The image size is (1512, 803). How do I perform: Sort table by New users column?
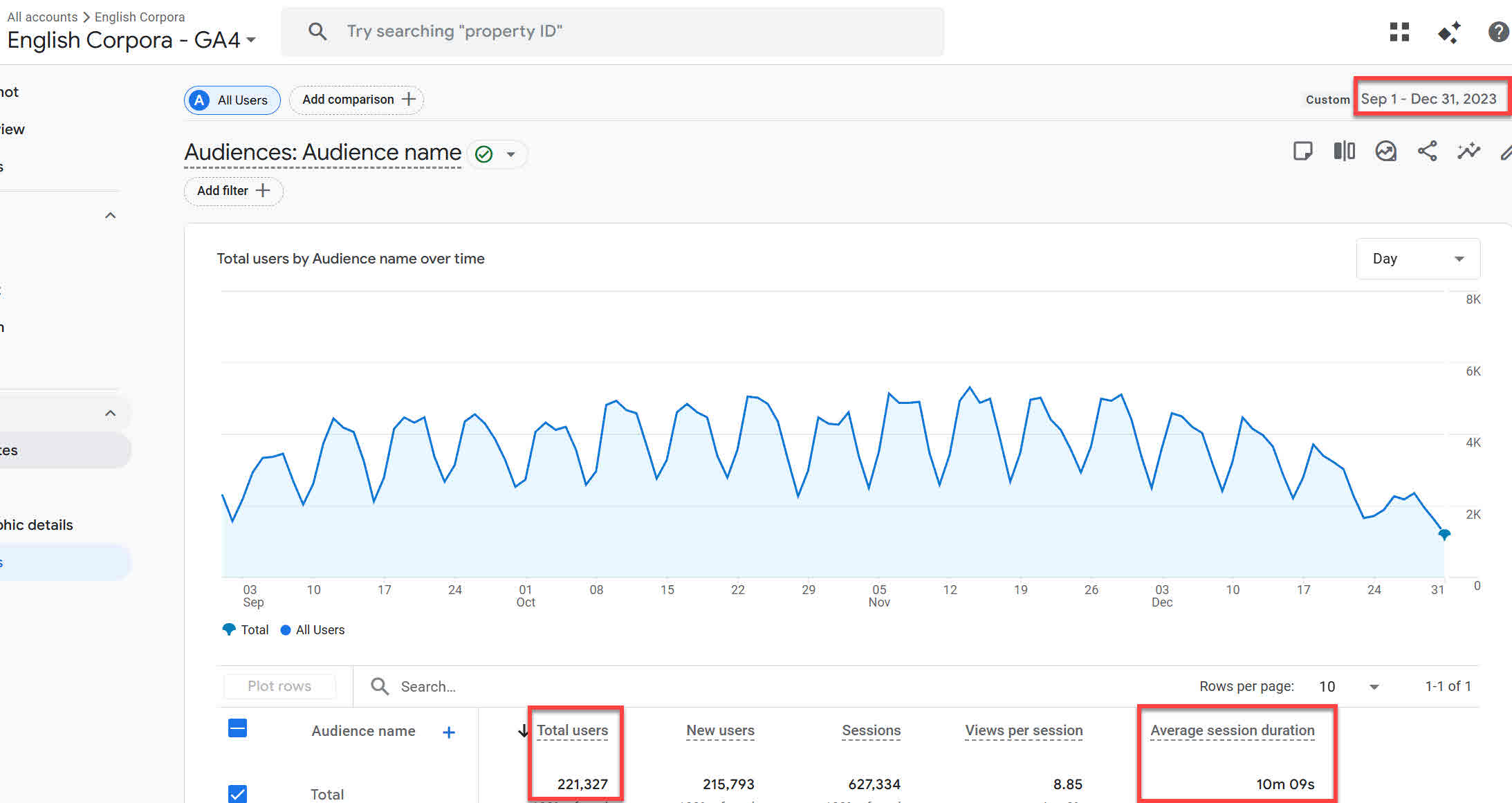[x=720, y=730]
